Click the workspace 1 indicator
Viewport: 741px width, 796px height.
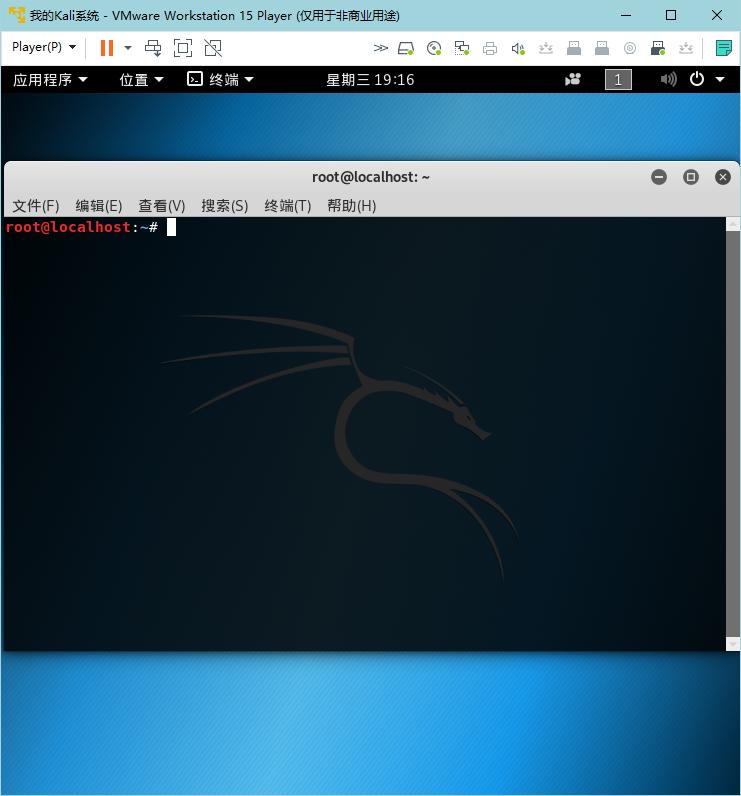[x=618, y=80]
